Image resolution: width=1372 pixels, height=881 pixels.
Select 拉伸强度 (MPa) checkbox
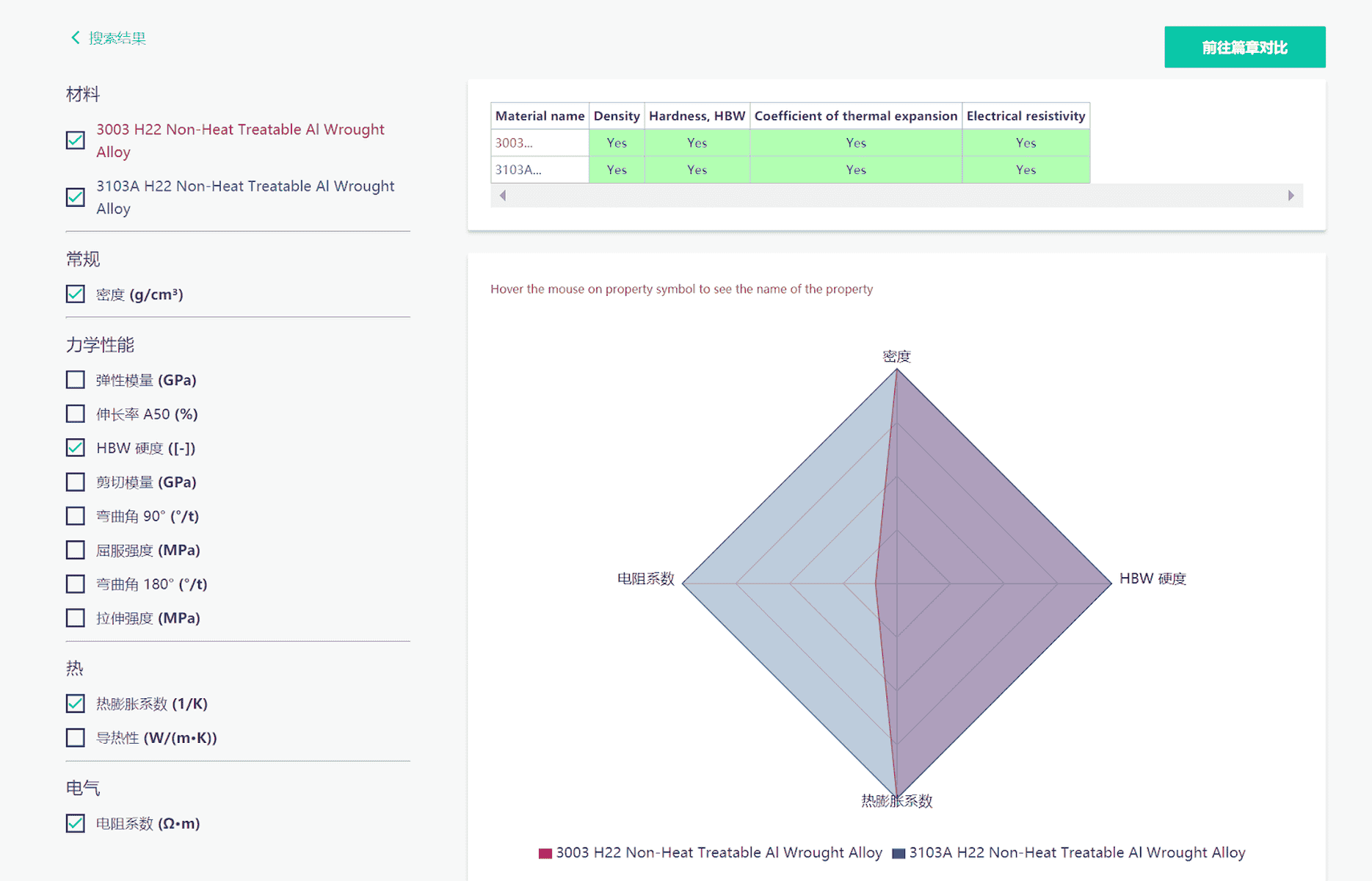point(76,618)
